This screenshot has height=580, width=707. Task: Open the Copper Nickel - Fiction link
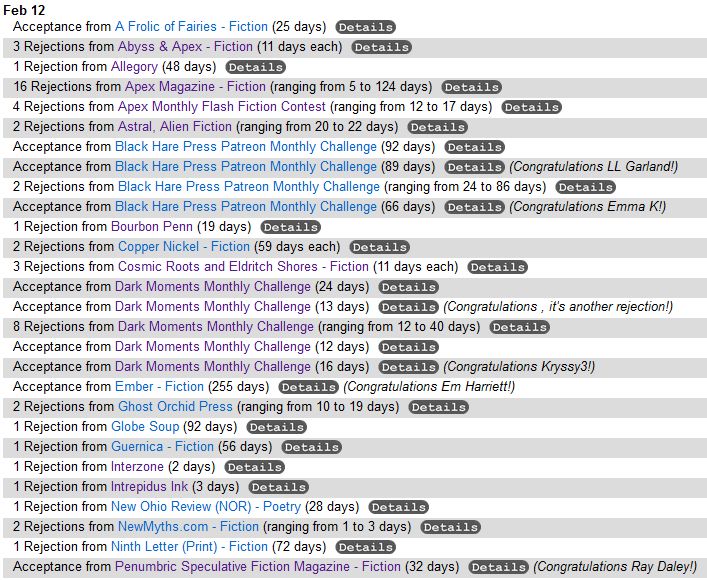point(184,246)
